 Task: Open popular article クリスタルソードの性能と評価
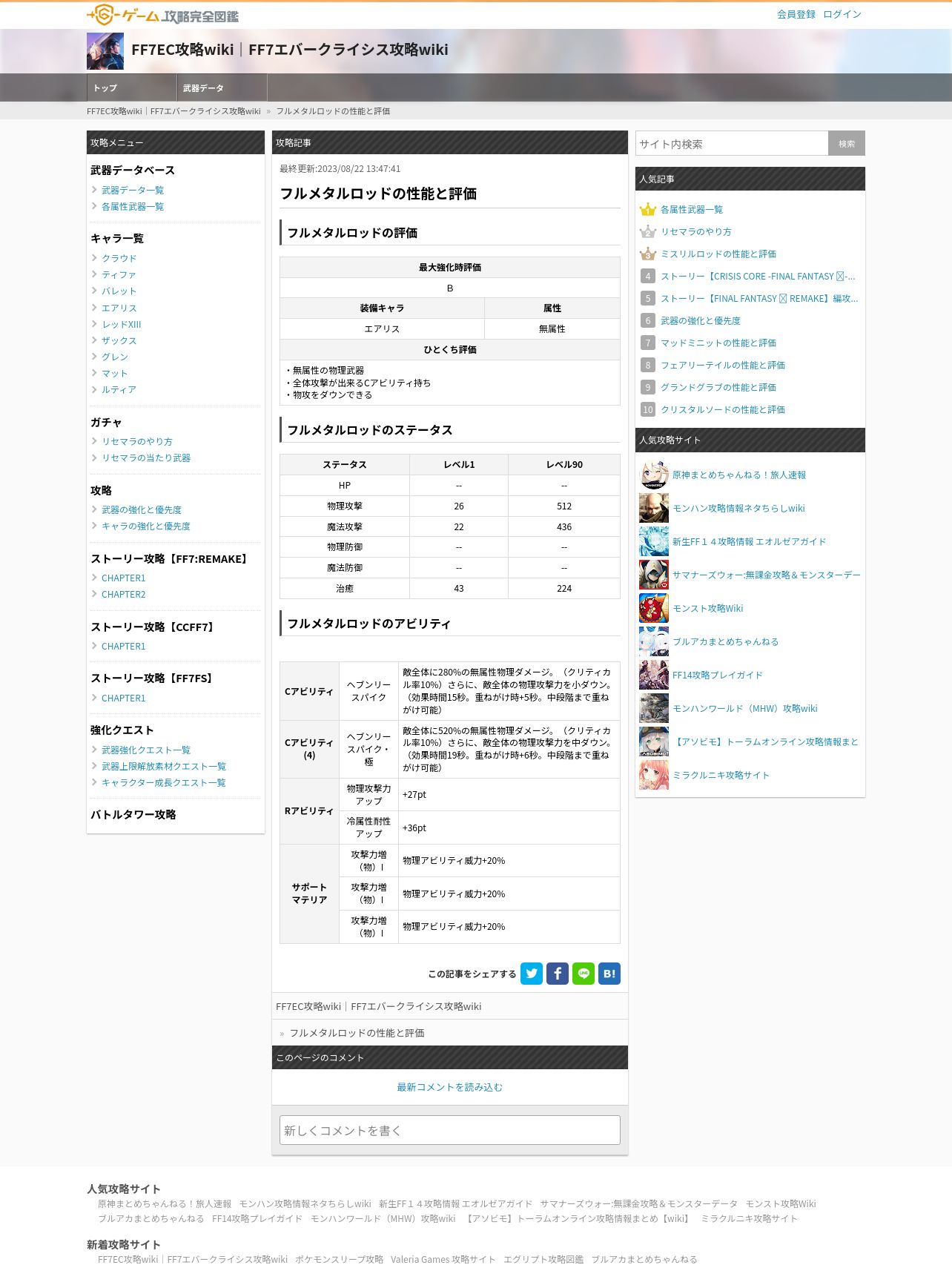(x=723, y=410)
